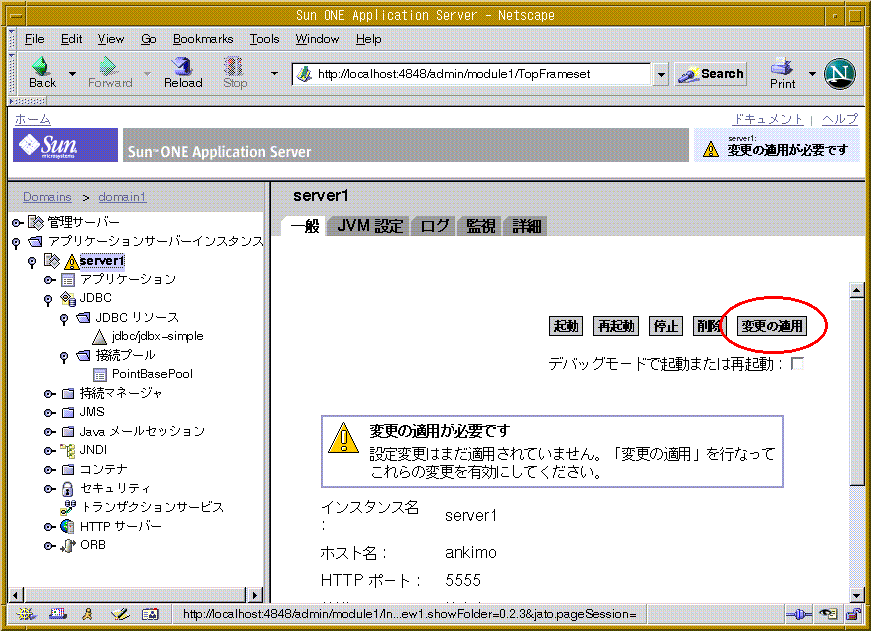Click the アプリケーション tree node icon
The height and width of the screenshot is (631, 871).
pos(68,280)
